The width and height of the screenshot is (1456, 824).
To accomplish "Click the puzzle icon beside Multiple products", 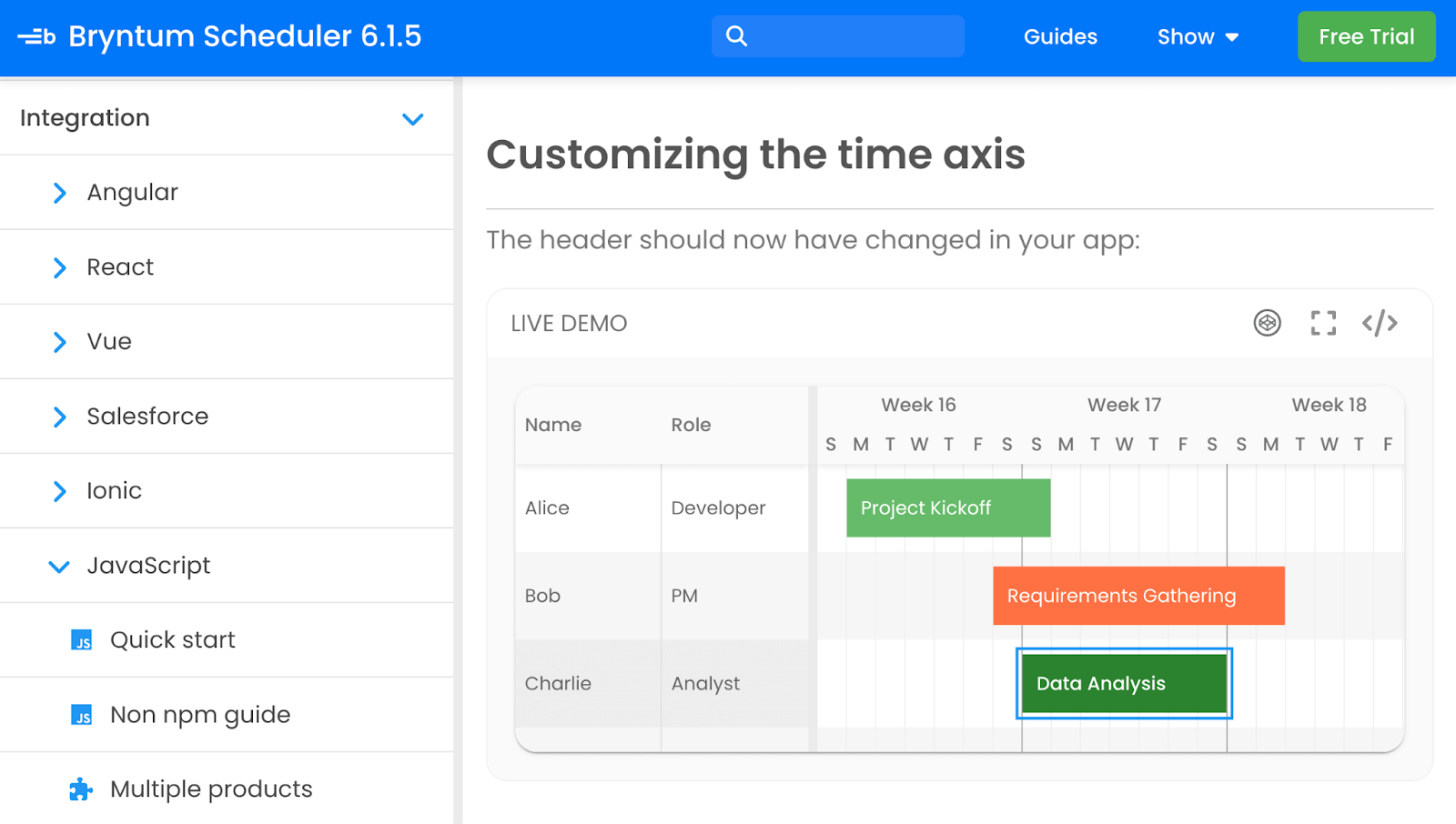I will (x=81, y=789).
